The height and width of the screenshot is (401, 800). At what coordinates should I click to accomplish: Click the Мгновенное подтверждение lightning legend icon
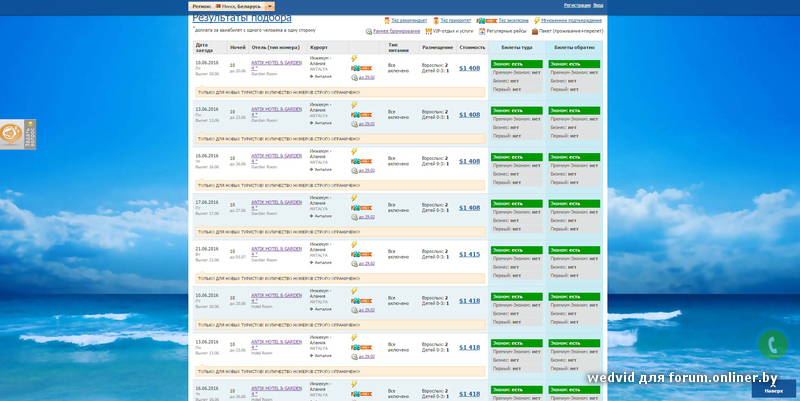pos(537,20)
